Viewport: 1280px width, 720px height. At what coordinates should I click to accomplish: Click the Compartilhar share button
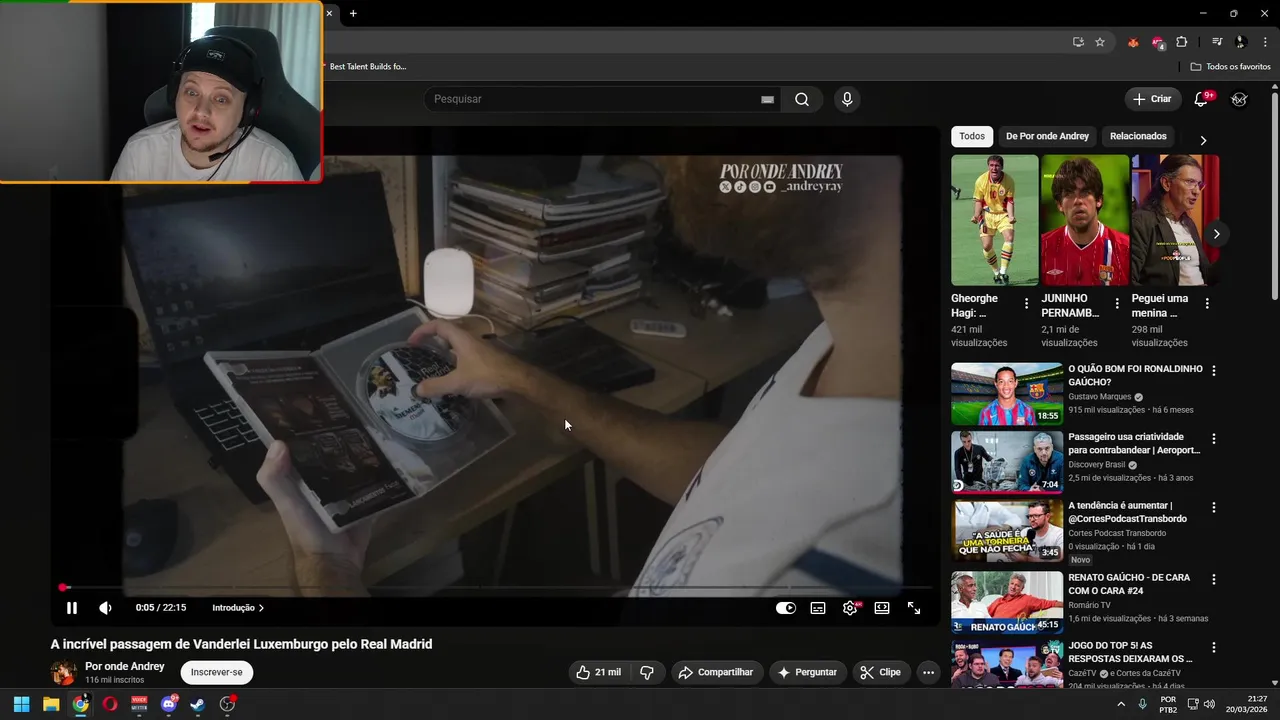pyautogui.click(x=715, y=672)
